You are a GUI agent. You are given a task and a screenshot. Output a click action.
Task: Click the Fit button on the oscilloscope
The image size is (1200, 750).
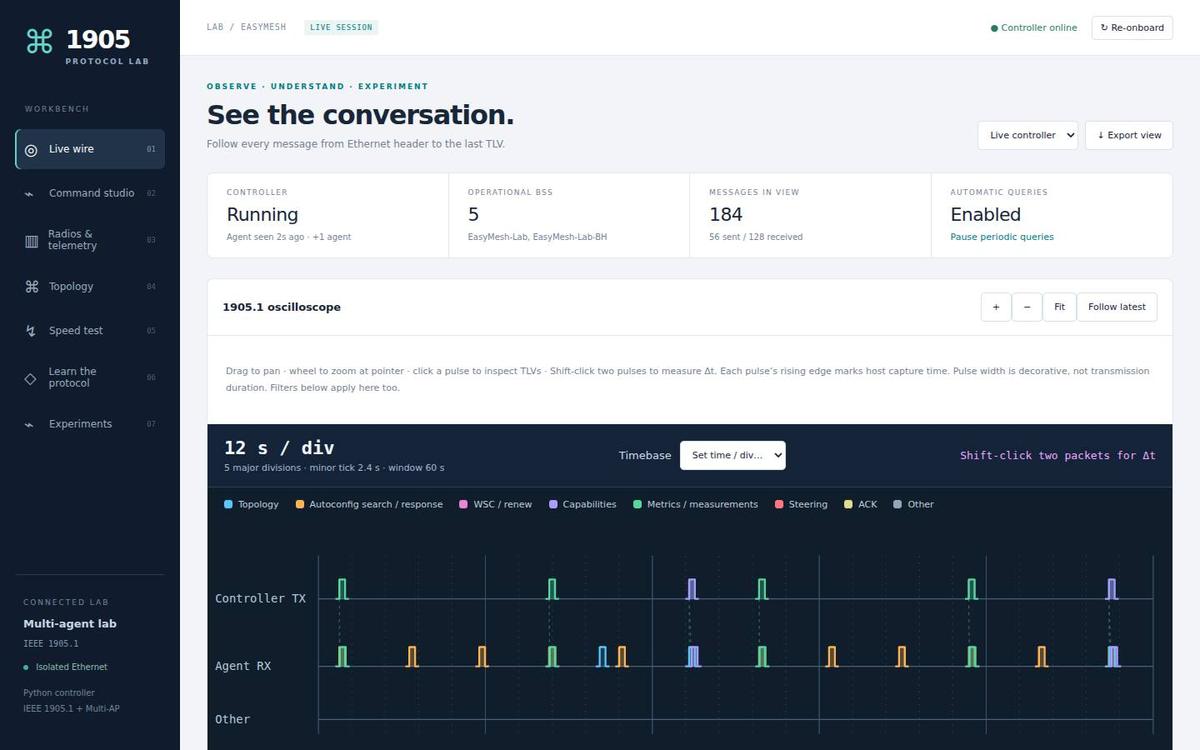(1059, 307)
